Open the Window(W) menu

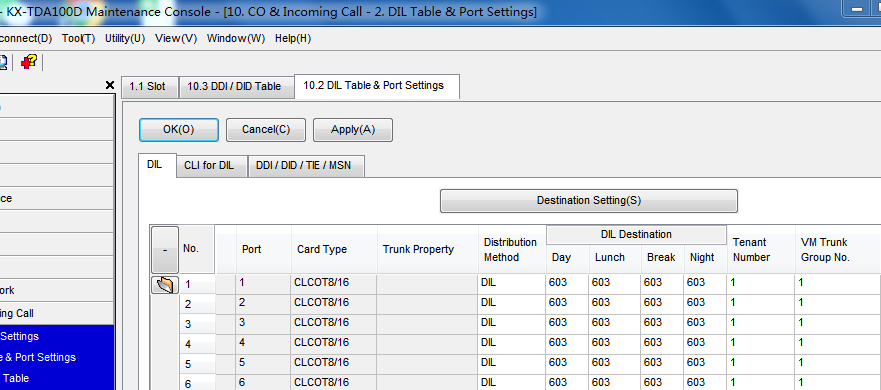[x=235, y=38]
